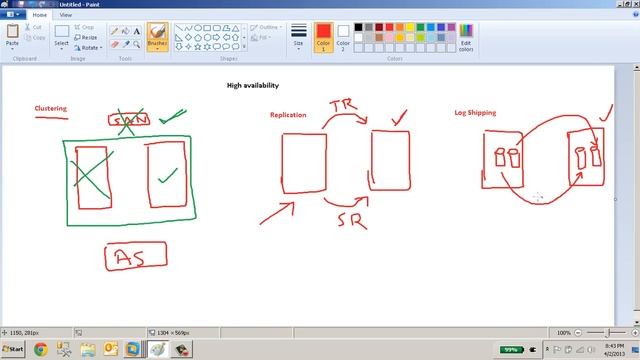The width and height of the screenshot is (640, 360).
Task: Activate Color 2 background selector
Action: tap(343, 38)
